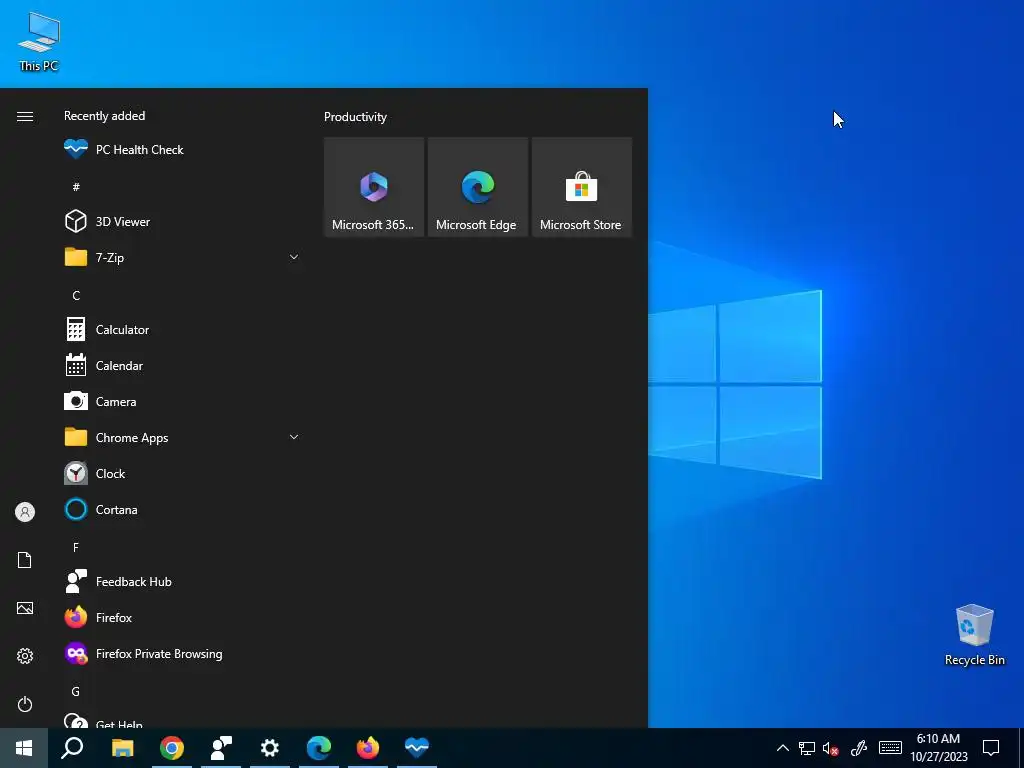Open File Explorer from the taskbar
The image size is (1024, 768).
(123, 748)
